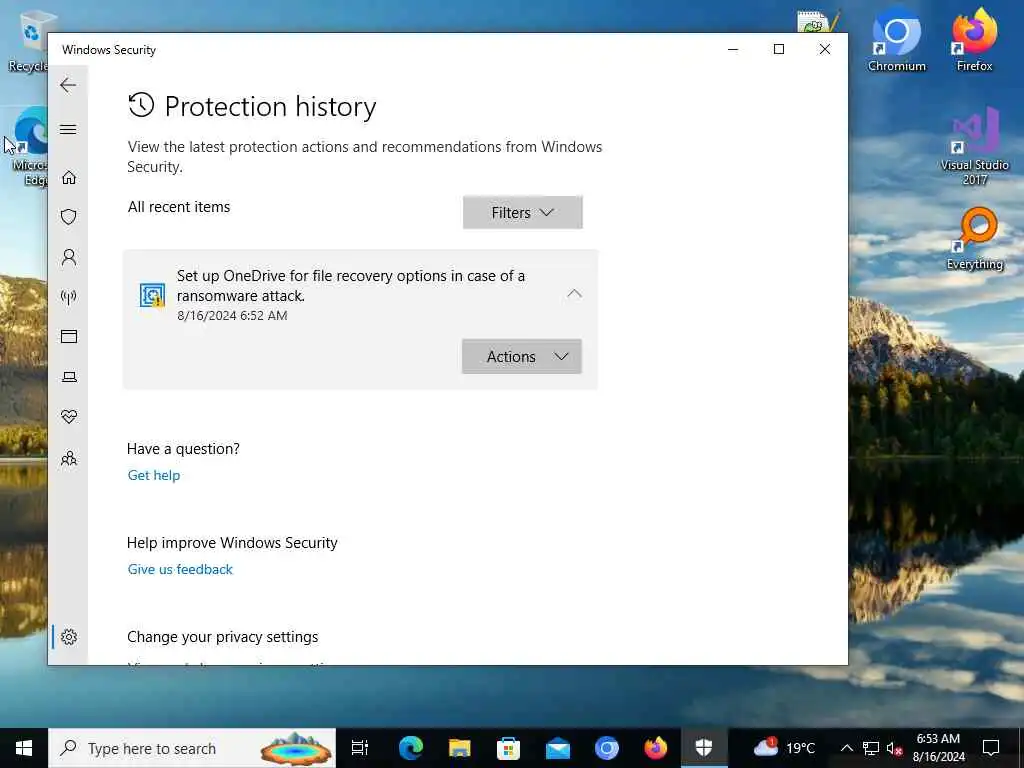The width and height of the screenshot is (1024, 768).
Task: Maximize the Windows Security window
Action: point(778,49)
